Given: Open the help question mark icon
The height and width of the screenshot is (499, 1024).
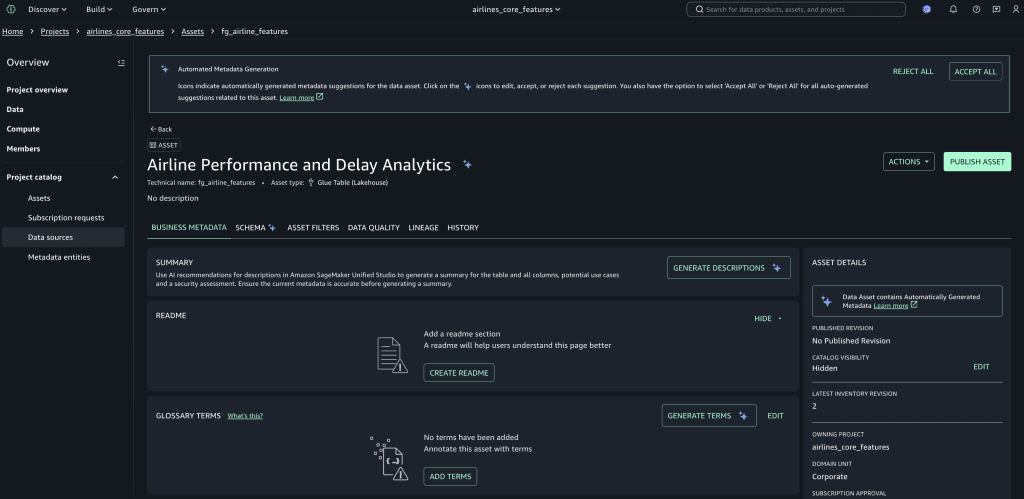Looking at the screenshot, I should [976, 9].
